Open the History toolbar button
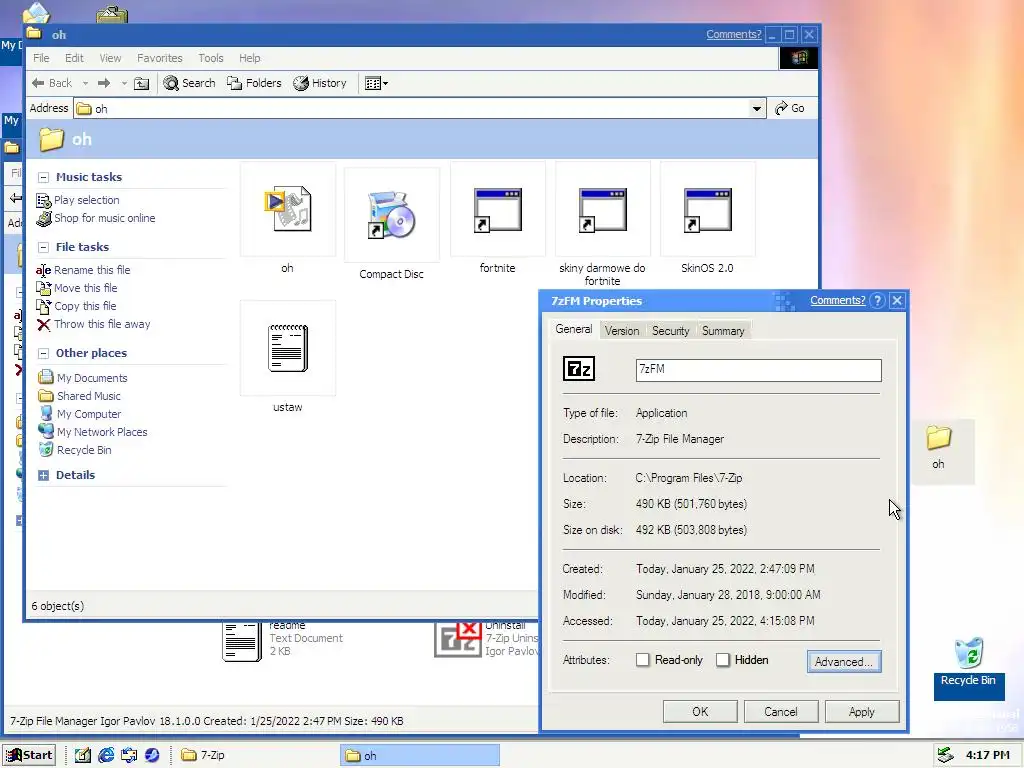This screenshot has height=768, width=1024. tap(320, 83)
